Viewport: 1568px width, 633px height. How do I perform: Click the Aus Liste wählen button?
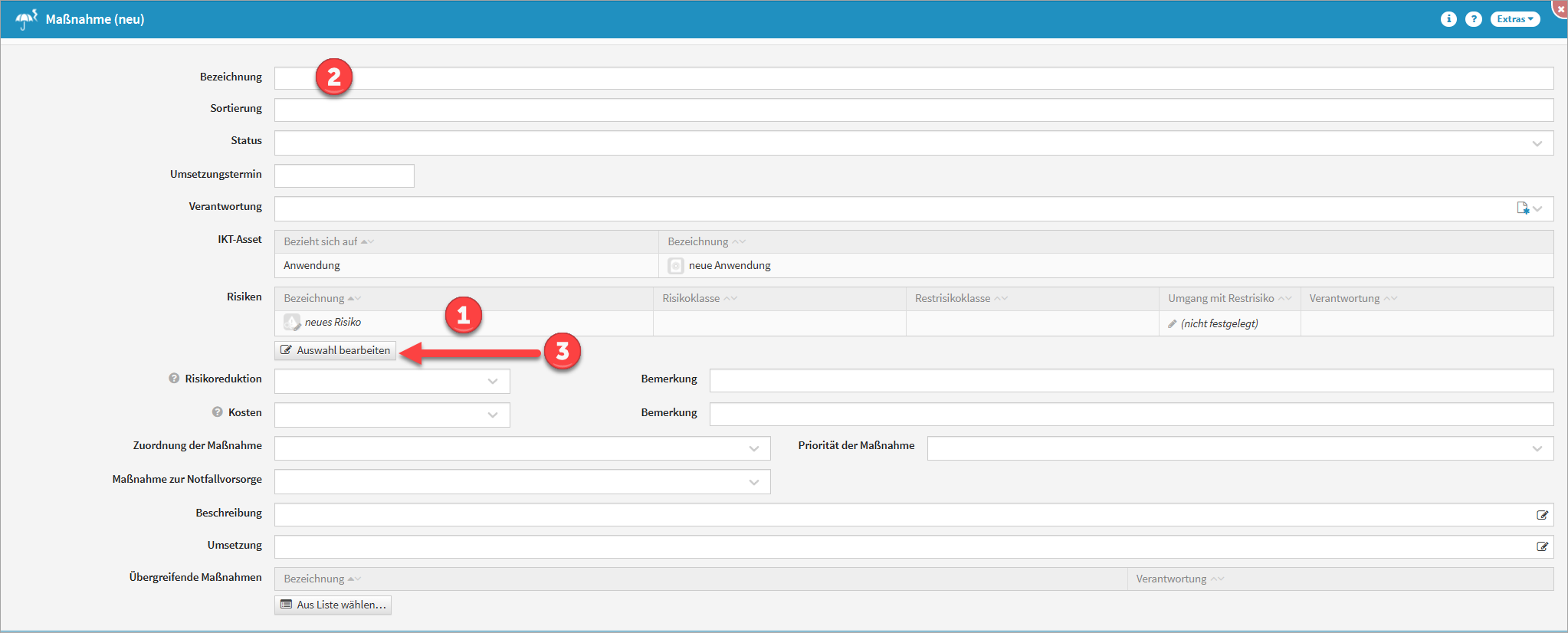333,605
